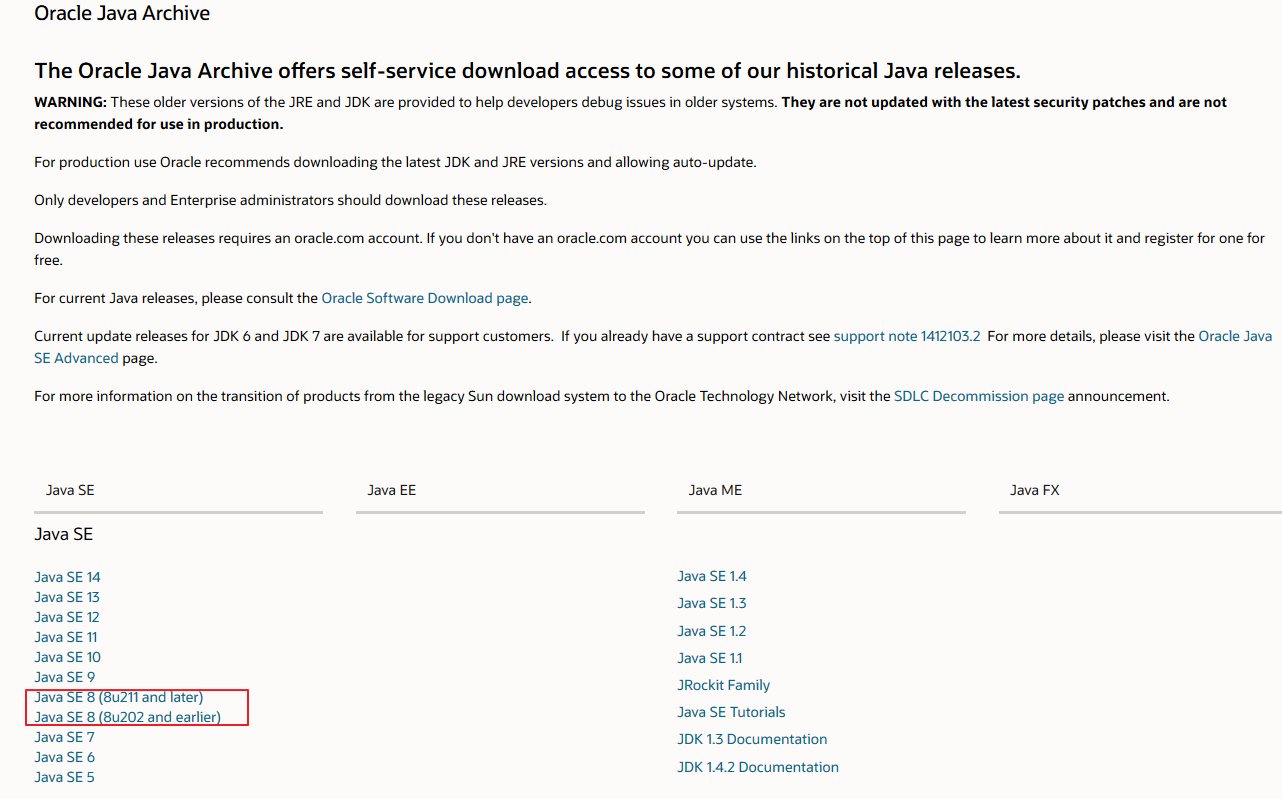The width and height of the screenshot is (1282, 799).
Task: Open the Java SE 13 archive link
Action: (x=67, y=597)
